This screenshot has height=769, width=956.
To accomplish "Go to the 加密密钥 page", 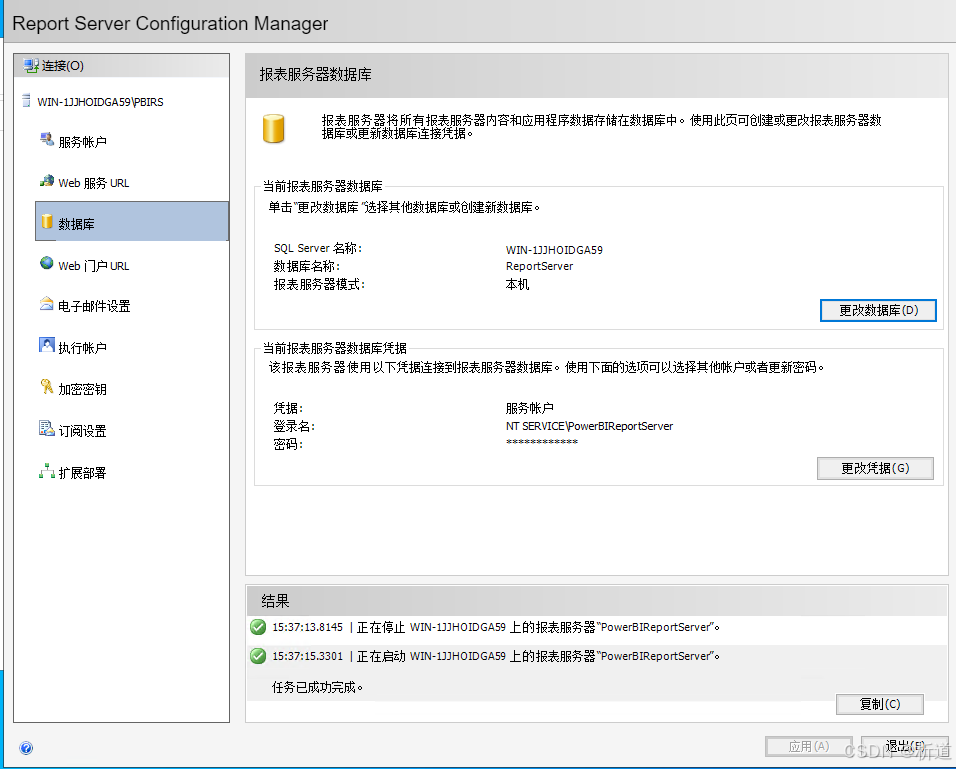I will coord(82,390).
